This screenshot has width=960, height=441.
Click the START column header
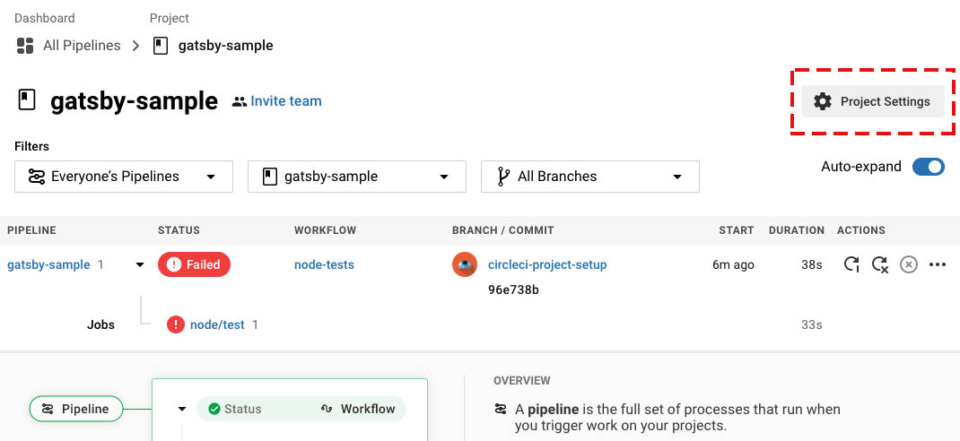[737, 230]
